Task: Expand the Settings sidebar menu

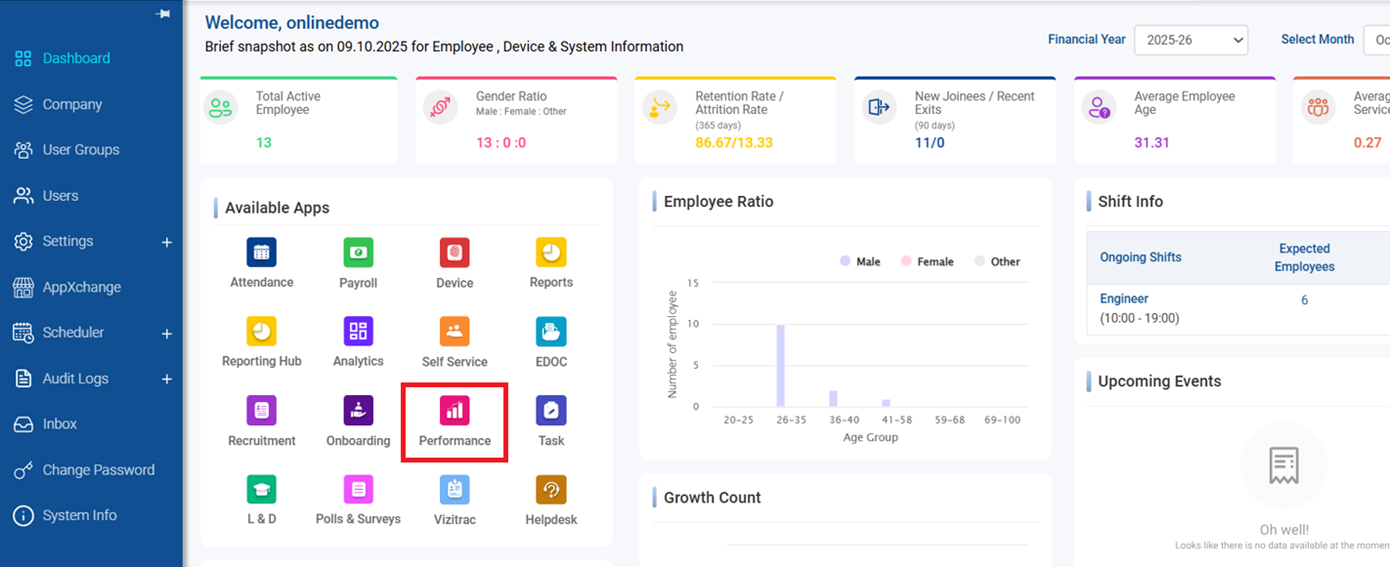Action: click(167, 242)
